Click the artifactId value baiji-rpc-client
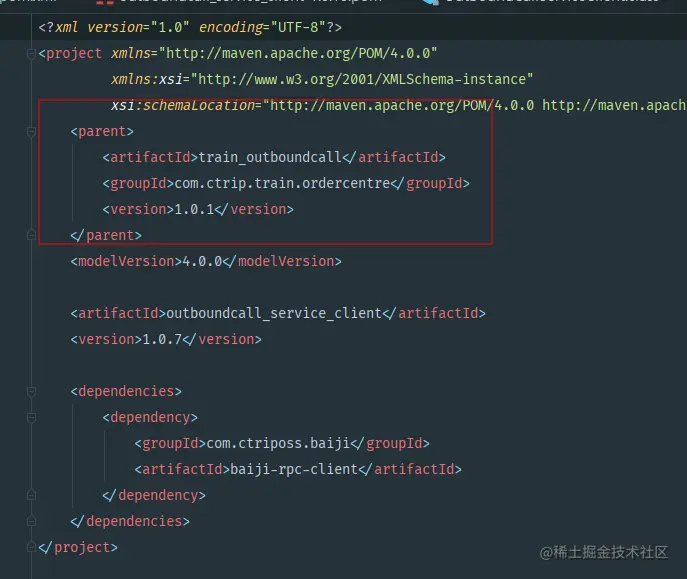The image size is (687, 579). click(294, 470)
